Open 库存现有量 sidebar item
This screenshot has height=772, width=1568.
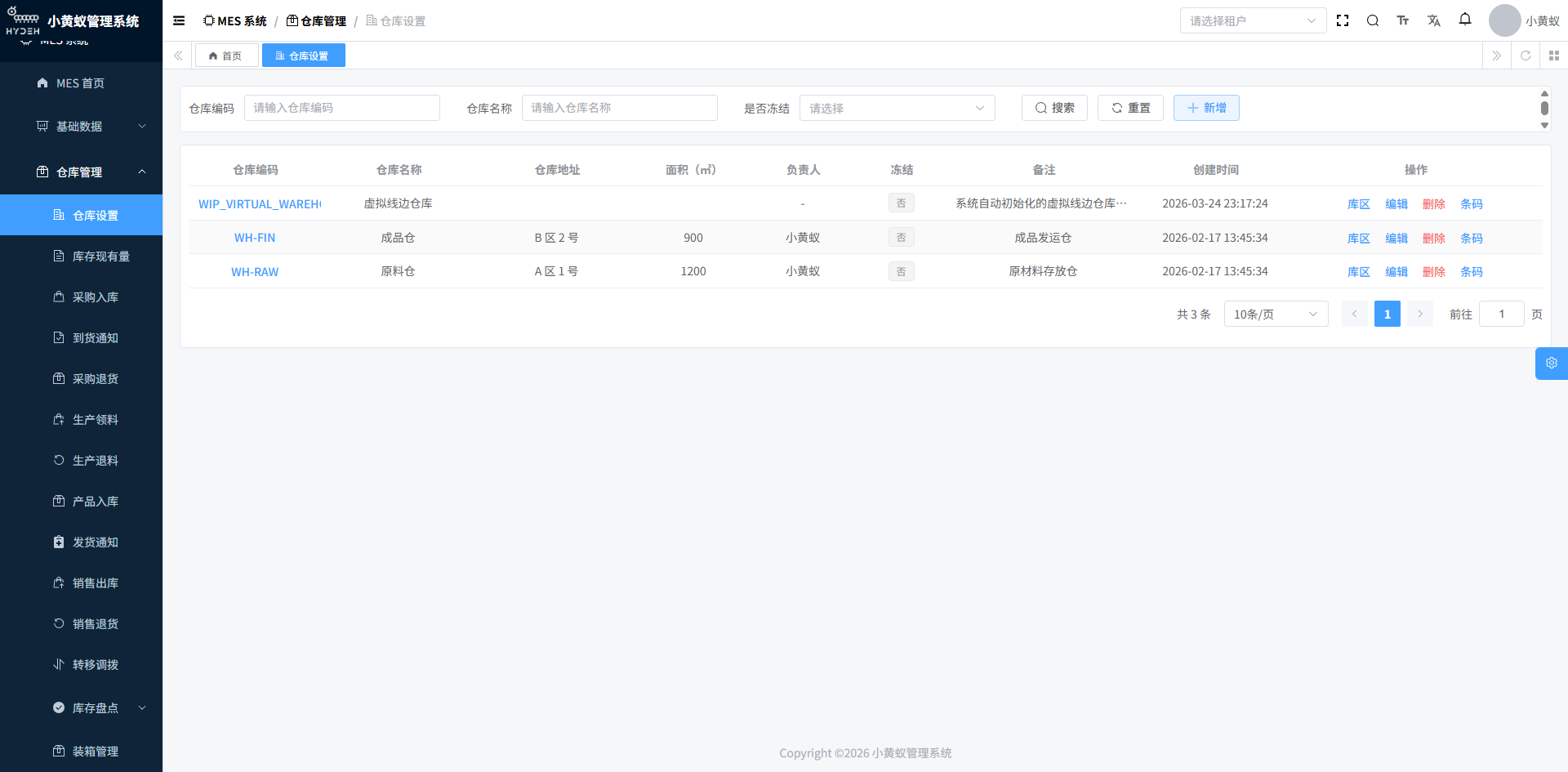[x=81, y=257]
